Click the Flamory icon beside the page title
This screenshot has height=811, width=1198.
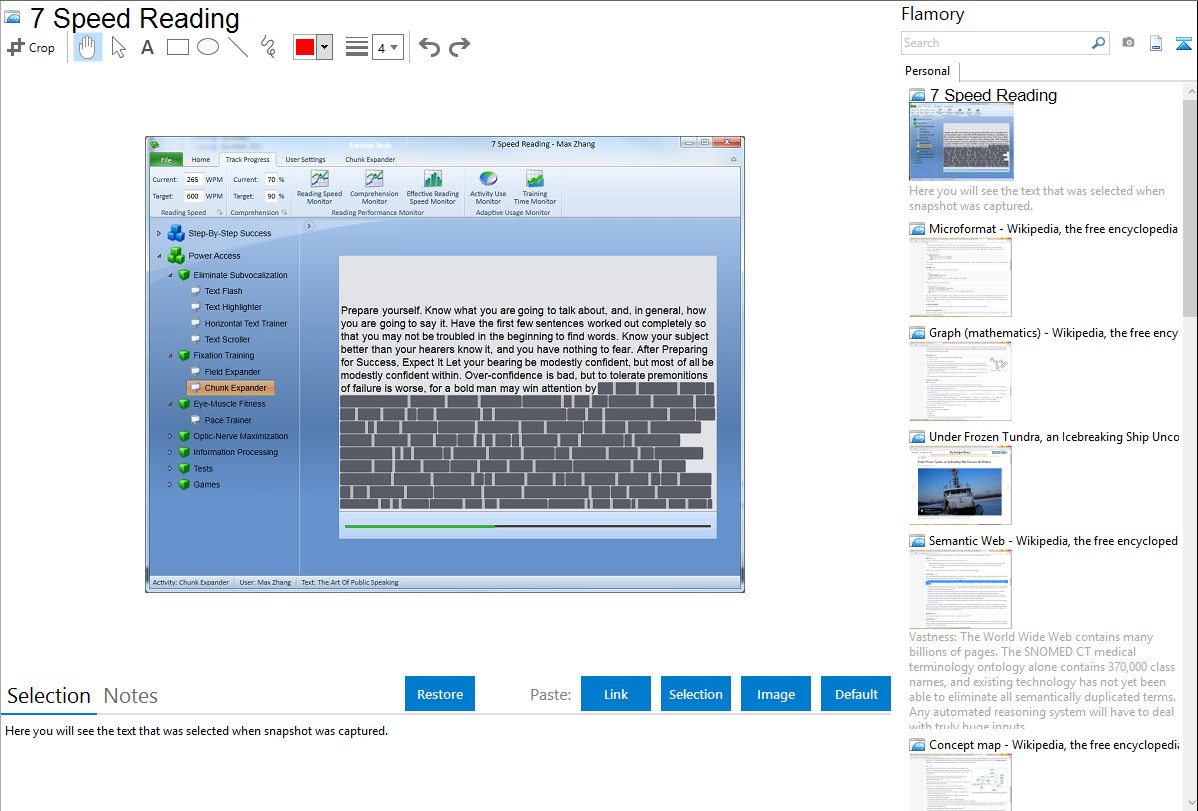[13, 17]
